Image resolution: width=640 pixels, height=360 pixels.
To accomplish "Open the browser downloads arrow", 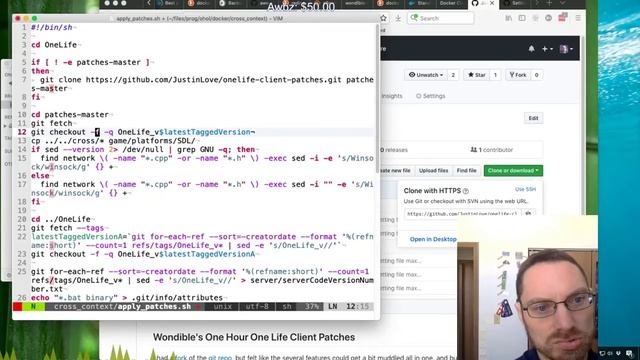I will click(398, 18).
